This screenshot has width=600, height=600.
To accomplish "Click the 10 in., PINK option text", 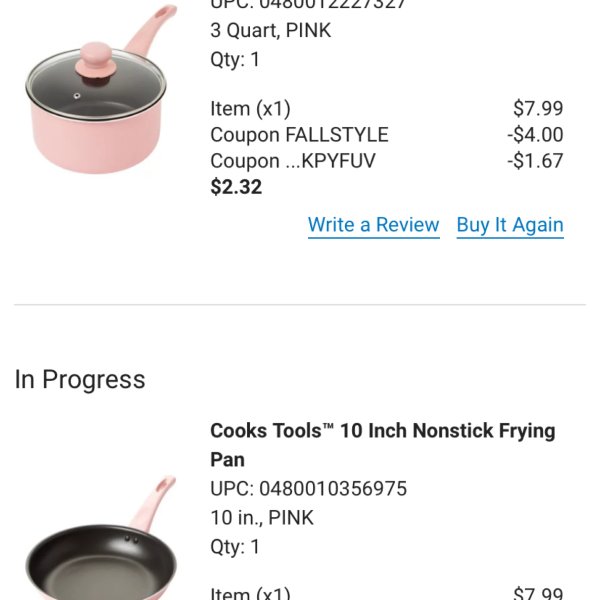I will [x=262, y=517].
